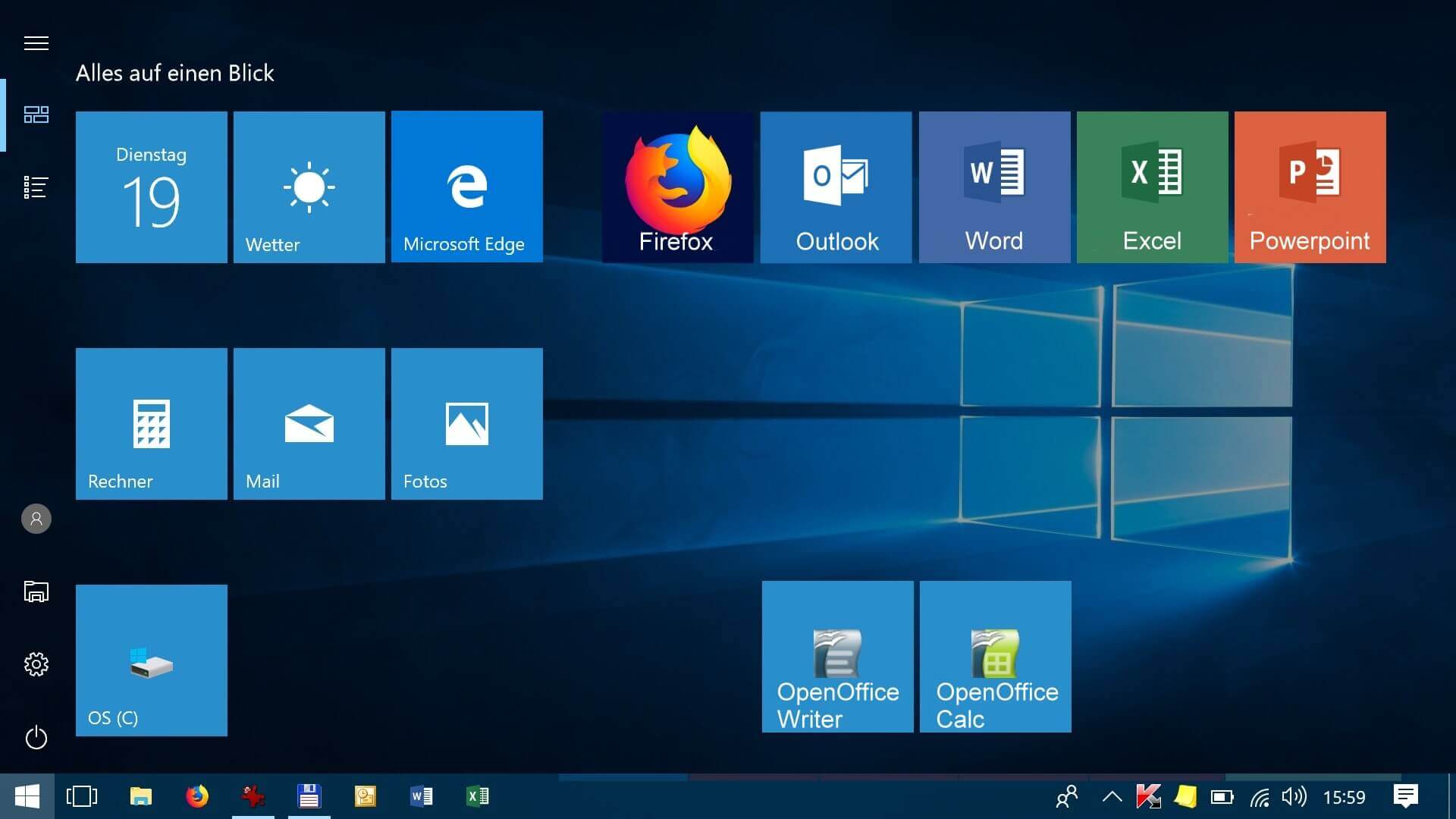This screenshot has height=819, width=1456.
Task: Open Task View in the taskbar
Action: click(x=82, y=796)
